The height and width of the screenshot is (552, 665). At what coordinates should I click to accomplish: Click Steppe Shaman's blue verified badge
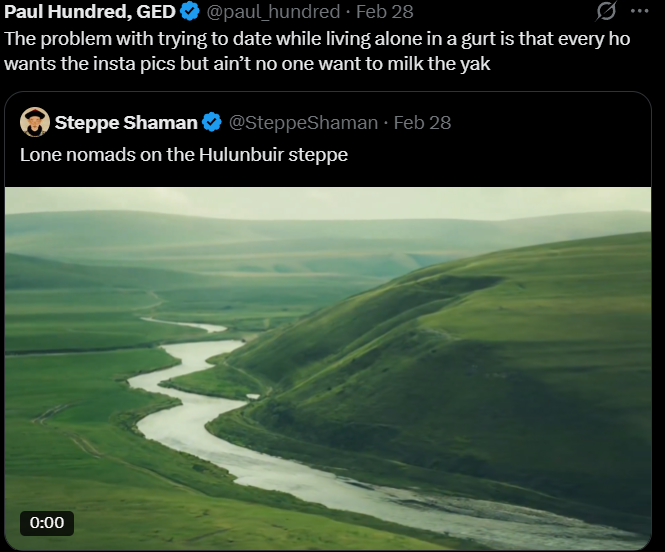point(212,123)
